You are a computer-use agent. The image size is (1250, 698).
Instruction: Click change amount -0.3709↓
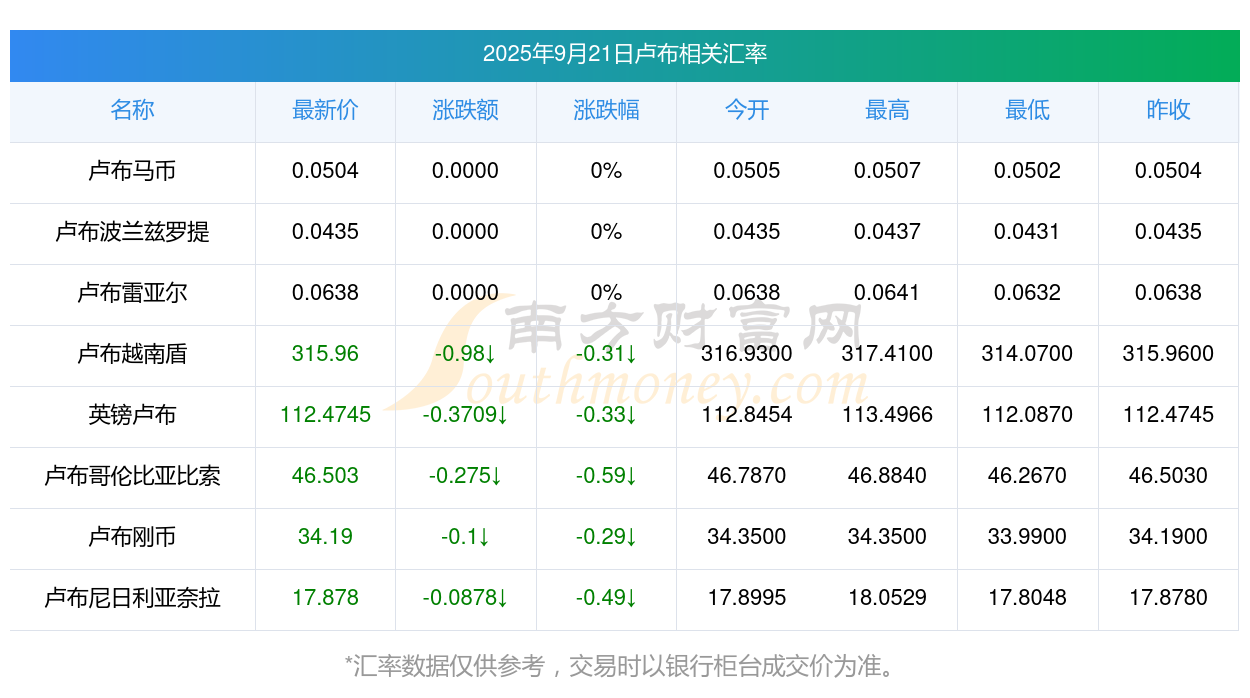pyautogui.click(x=466, y=415)
